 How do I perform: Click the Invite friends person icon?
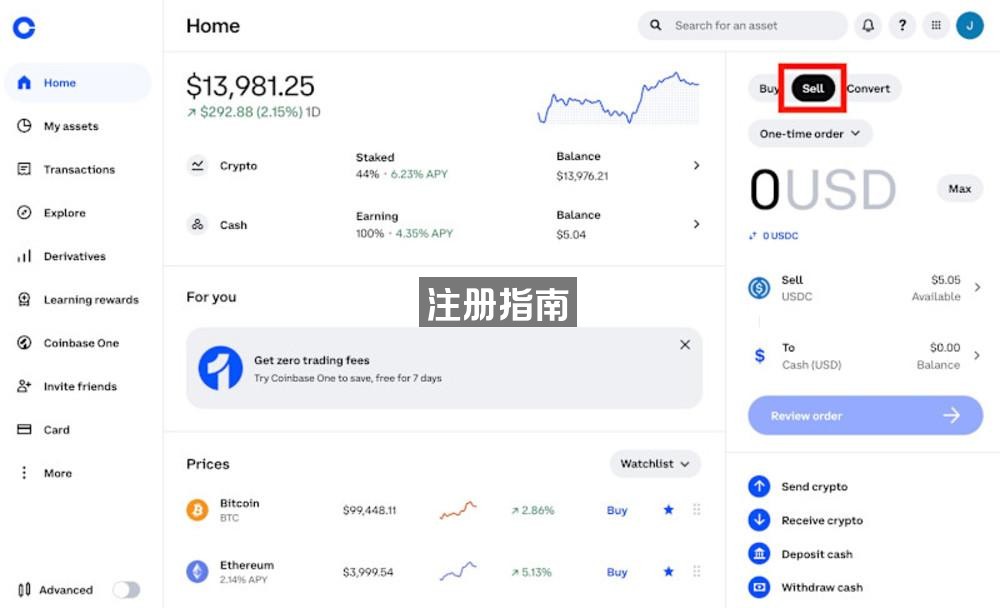24,387
